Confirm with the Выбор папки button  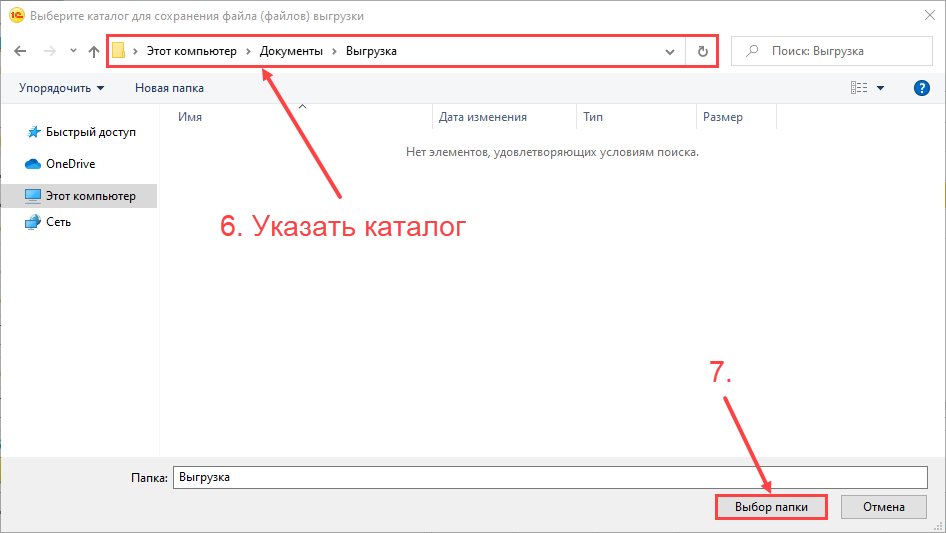tap(771, 507)
